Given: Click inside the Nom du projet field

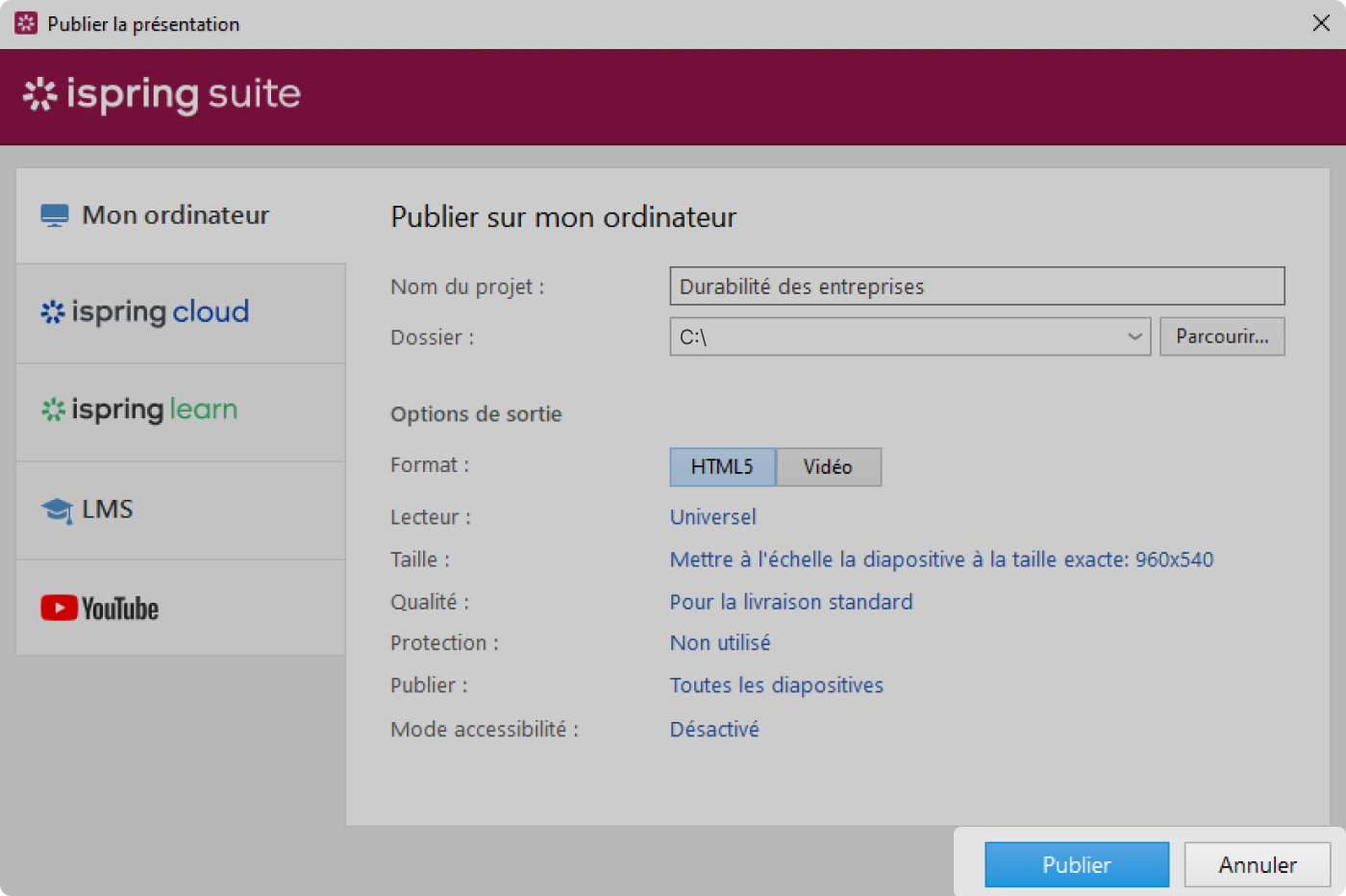Looking at the screenshot, I should (x=976, y=286).
